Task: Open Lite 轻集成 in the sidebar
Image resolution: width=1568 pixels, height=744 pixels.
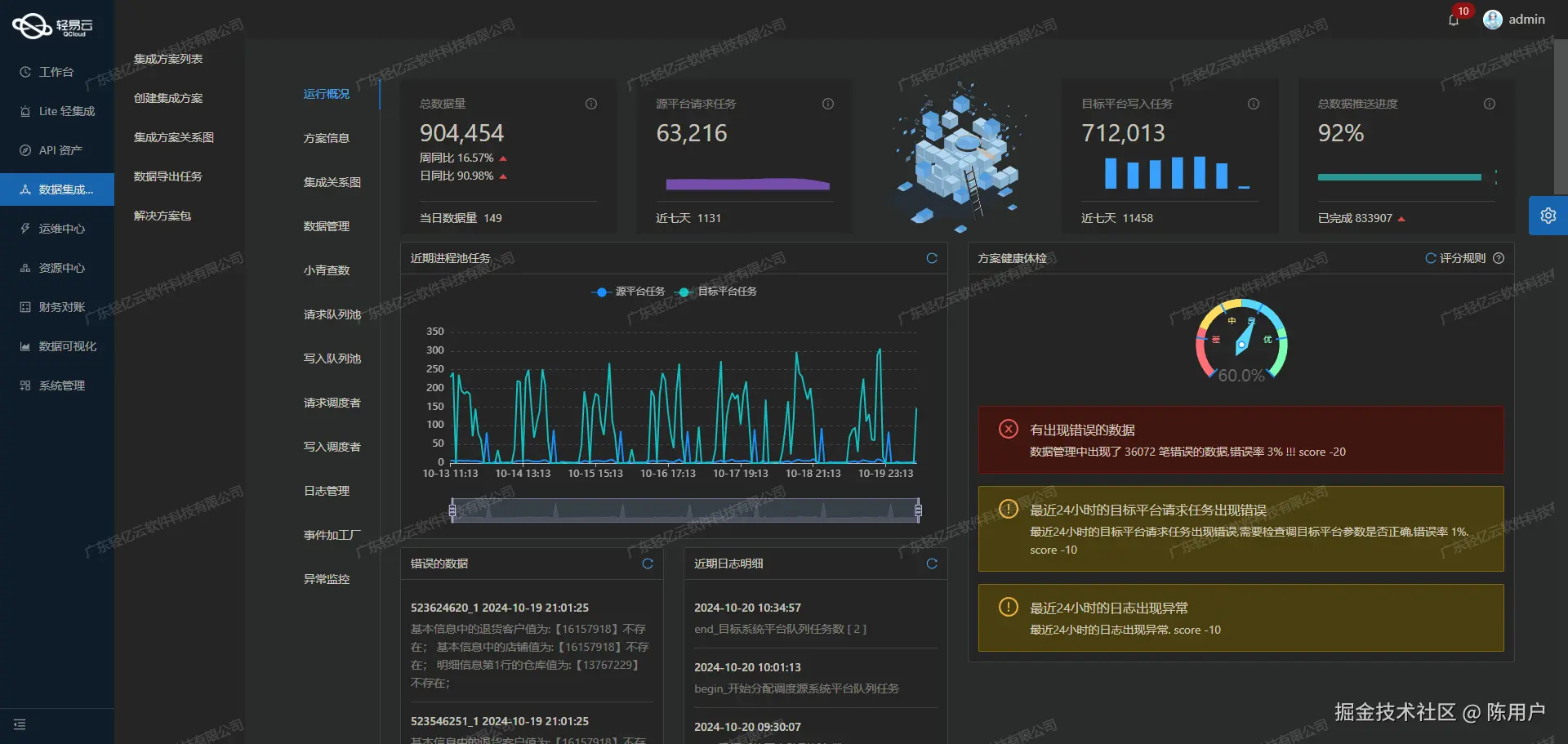Action: click(57, 111)
